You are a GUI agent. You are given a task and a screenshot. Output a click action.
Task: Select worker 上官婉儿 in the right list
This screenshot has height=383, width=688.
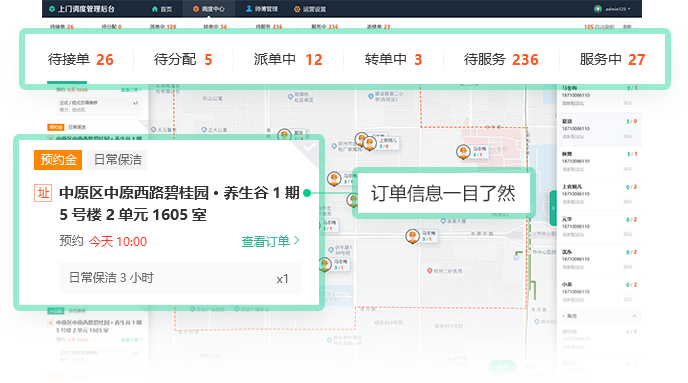tap(599, 195)
